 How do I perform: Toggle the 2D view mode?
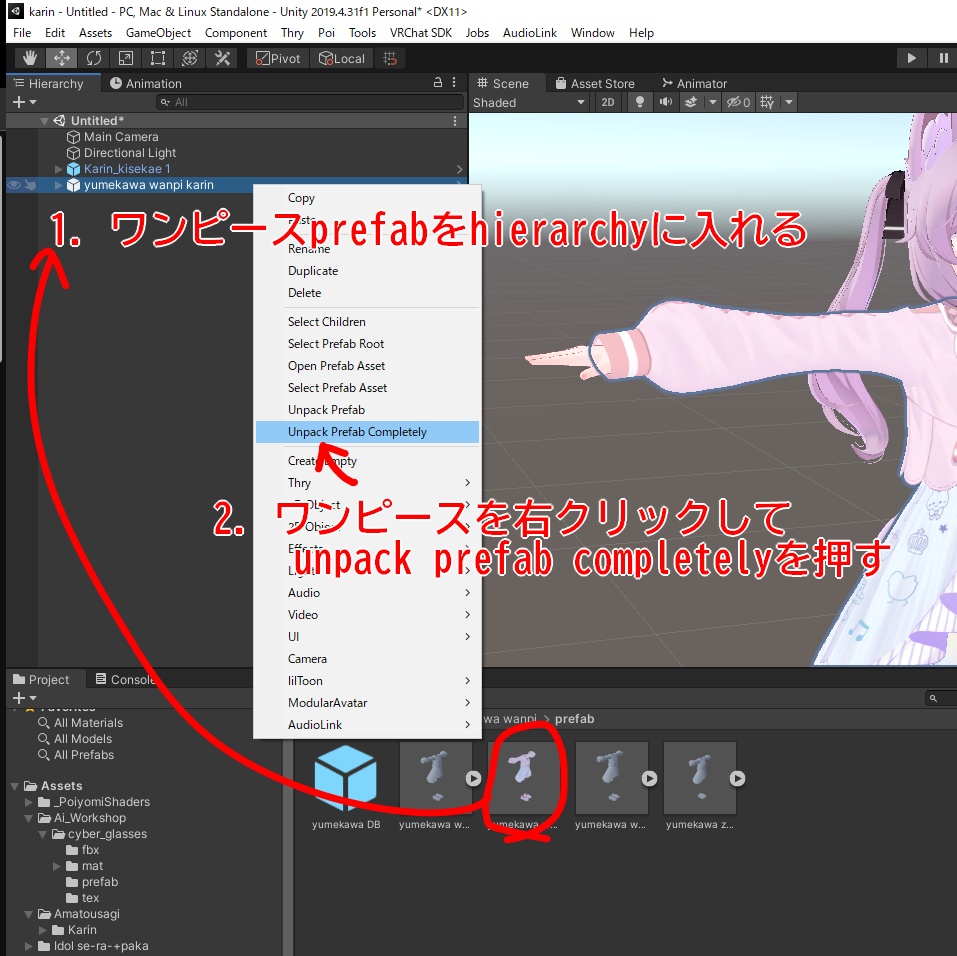click(610, 102)
